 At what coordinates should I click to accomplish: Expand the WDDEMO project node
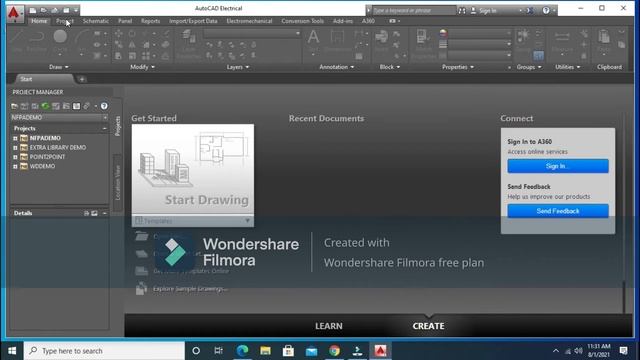tap(15, 167)
